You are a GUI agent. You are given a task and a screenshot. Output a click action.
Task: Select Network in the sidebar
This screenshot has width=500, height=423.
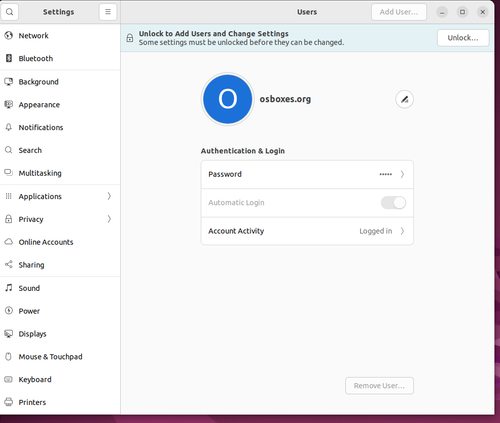(x=60, y=35)
